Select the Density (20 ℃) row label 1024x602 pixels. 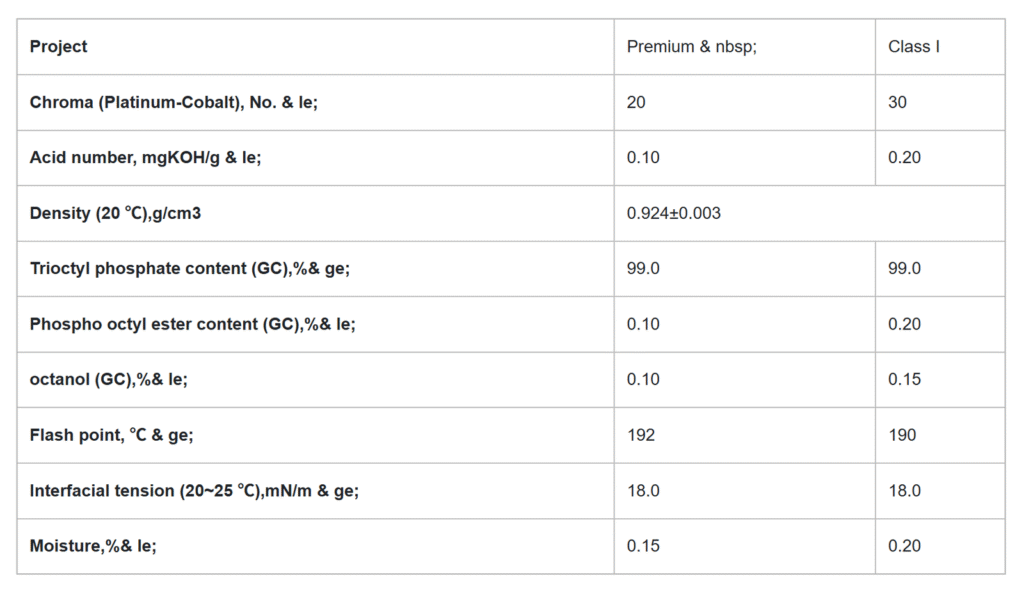click(x=115, y=213)
